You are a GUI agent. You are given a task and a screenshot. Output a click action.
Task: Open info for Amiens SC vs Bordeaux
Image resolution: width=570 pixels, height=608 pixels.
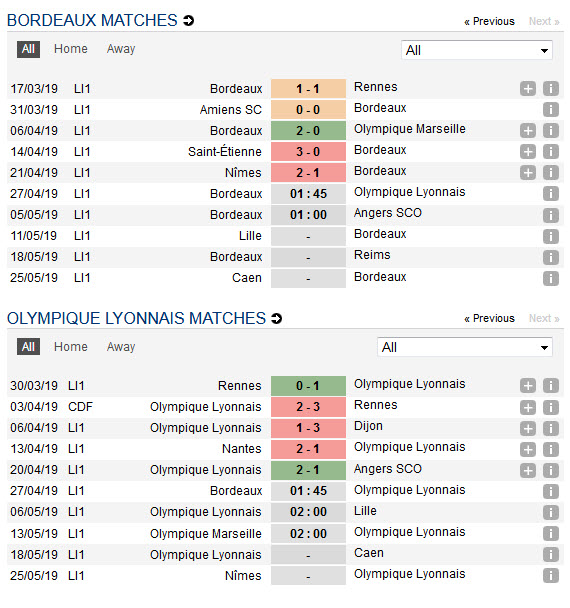(x=551, y=110)
